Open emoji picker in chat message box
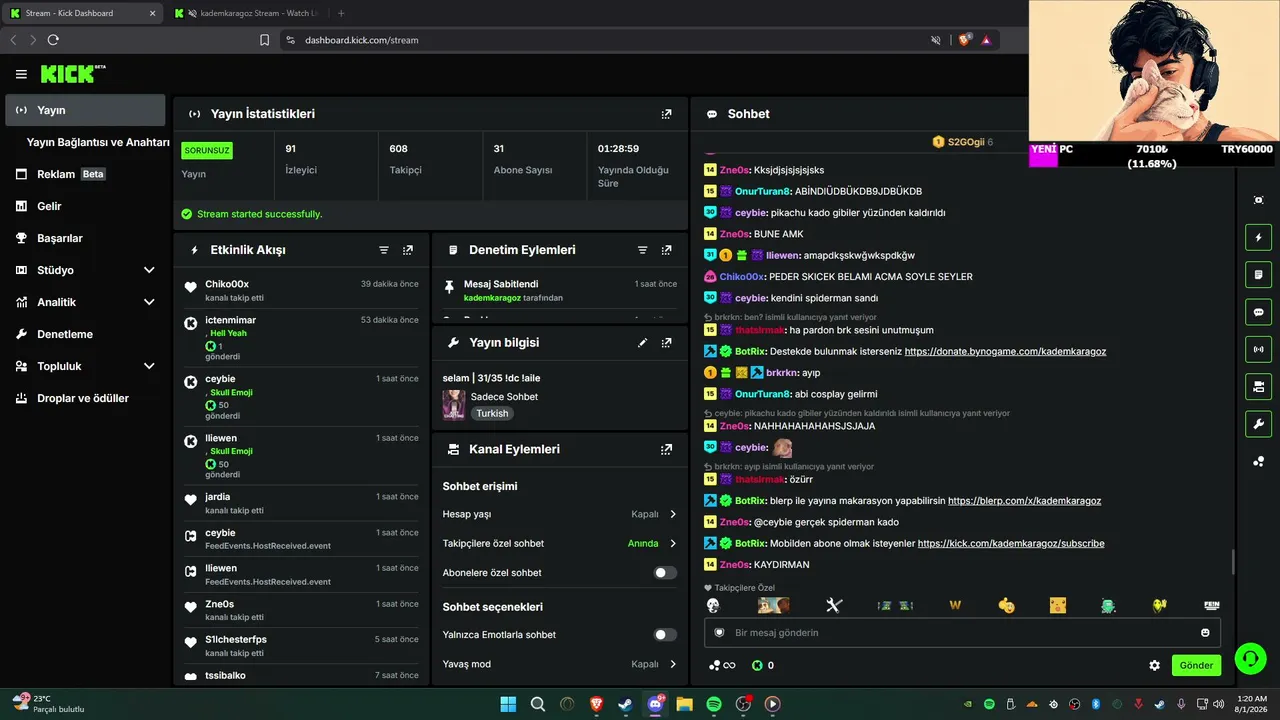Image resolution: width=1280 pixels, height=720 pixels. pos(1205,633)
